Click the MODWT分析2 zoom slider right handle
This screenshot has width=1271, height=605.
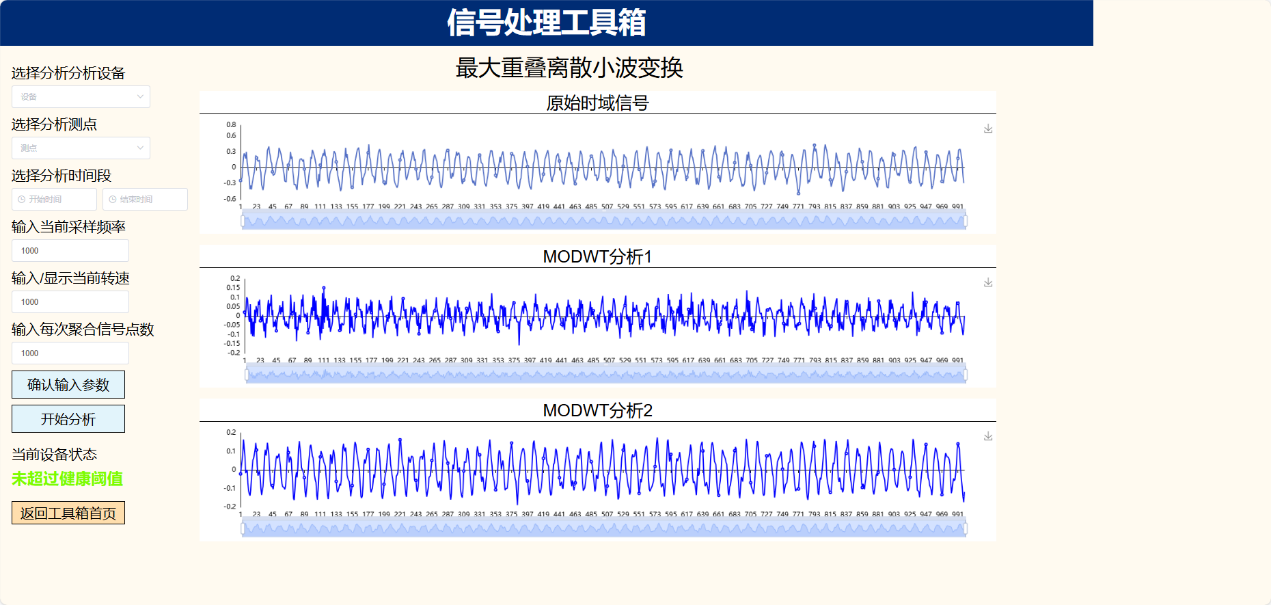(966, 529)
